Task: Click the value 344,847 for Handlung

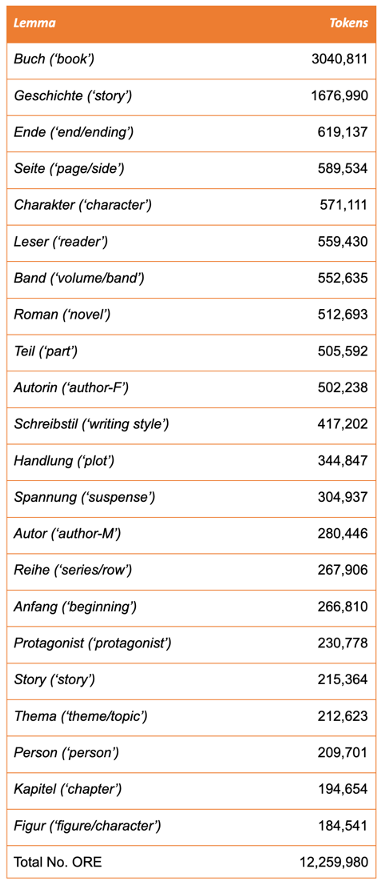Action: [343, 461]
